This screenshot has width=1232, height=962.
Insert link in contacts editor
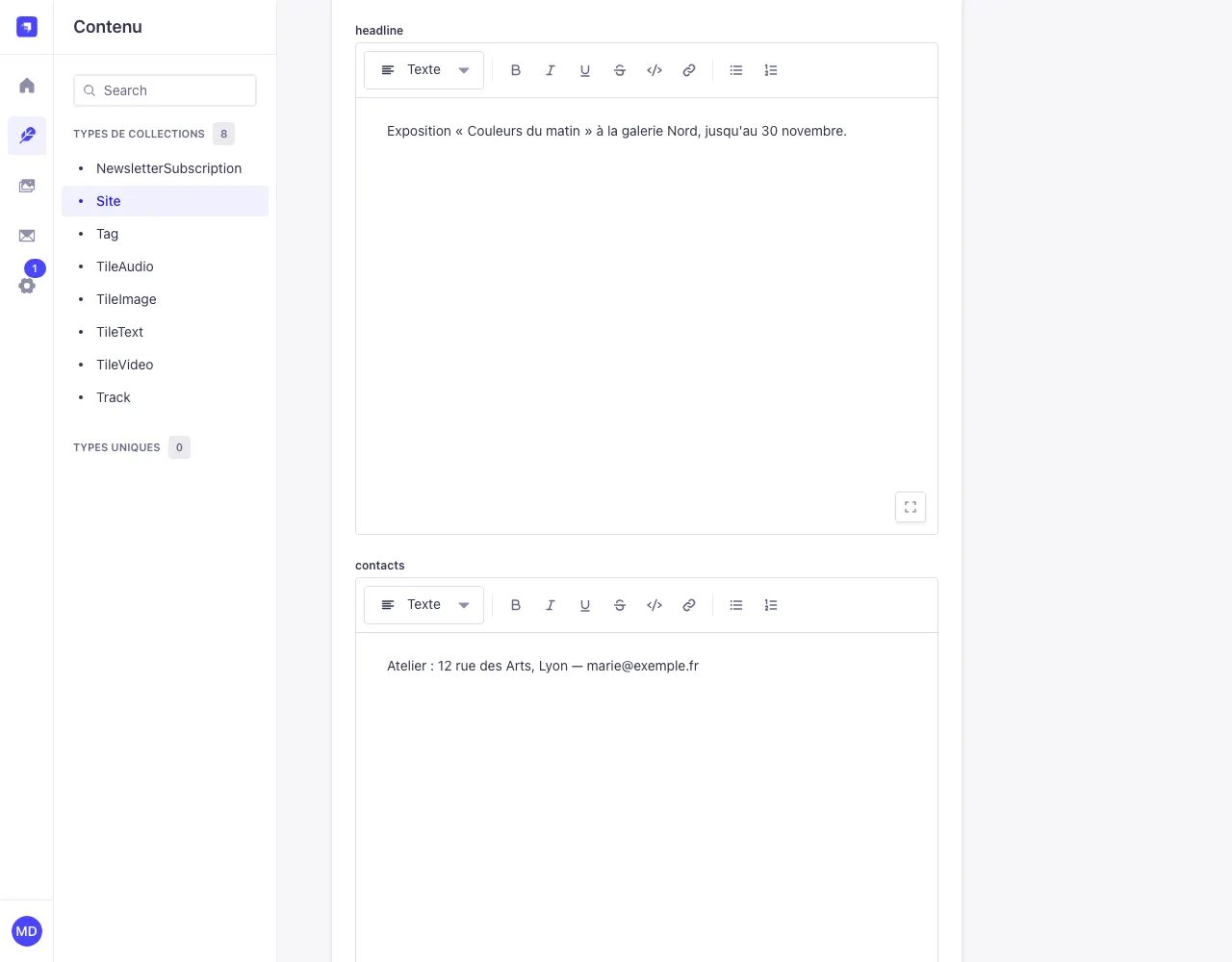pos(689,605)
